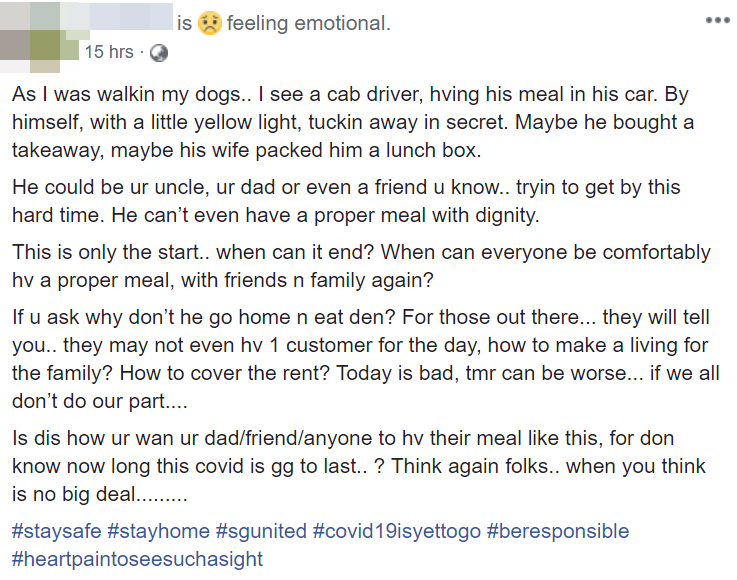
Task: Click the 'feeling emotional' status text
Action: [308, 23]
